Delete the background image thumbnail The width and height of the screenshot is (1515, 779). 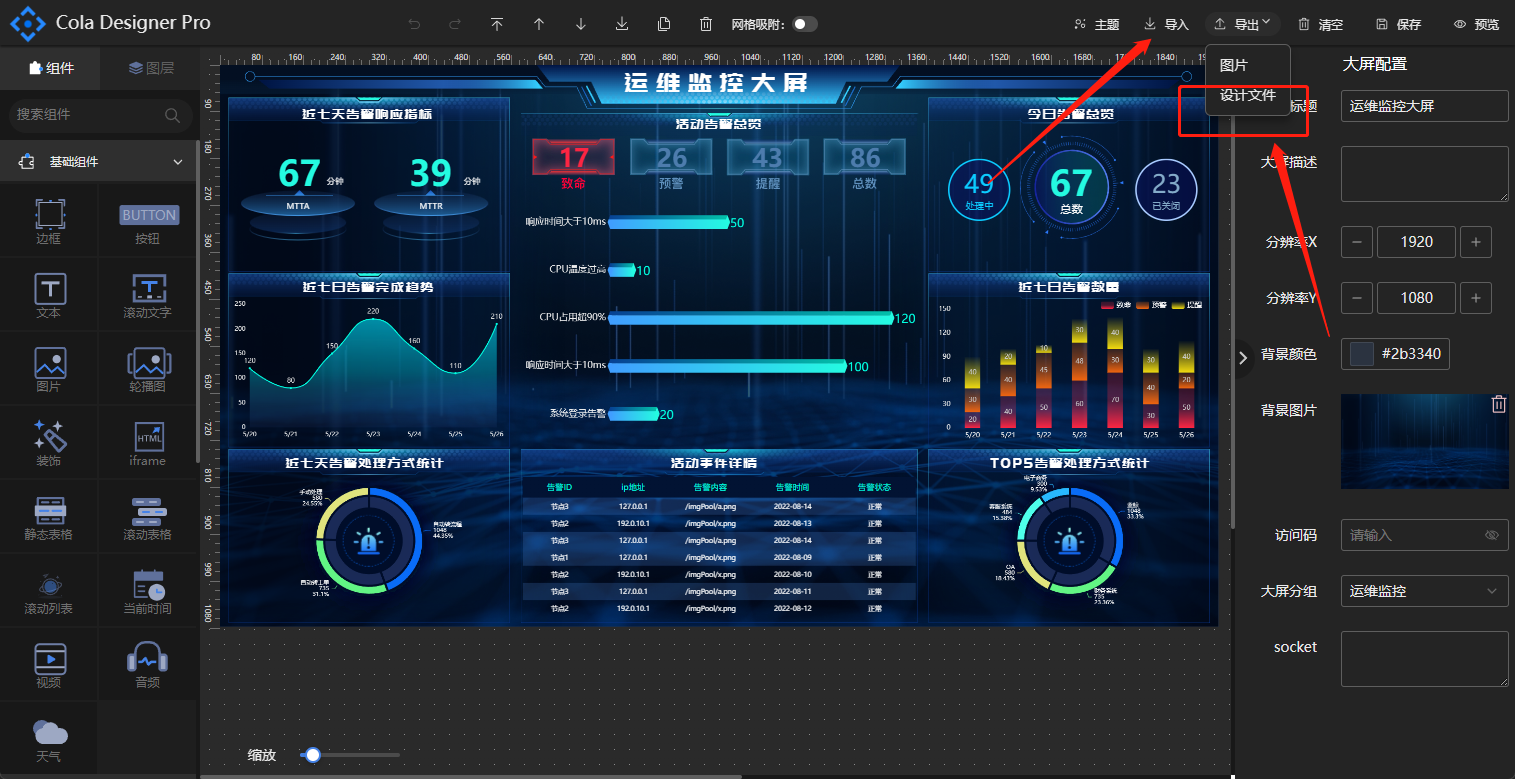1498,404
